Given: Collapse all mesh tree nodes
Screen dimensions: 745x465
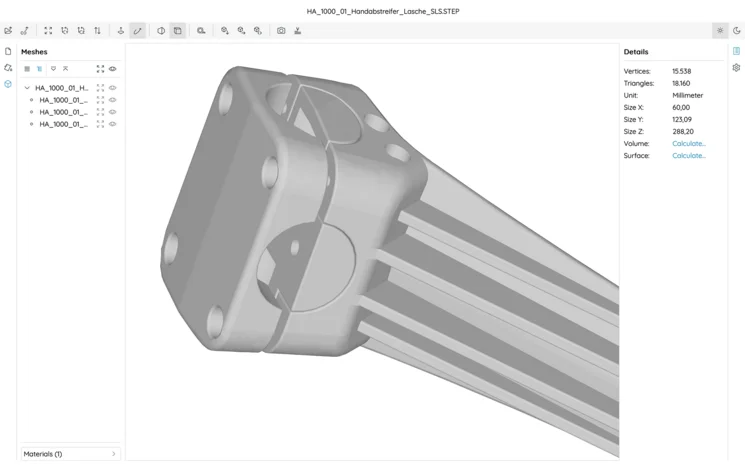Looking at the screenshot, I should coord(66,69).
